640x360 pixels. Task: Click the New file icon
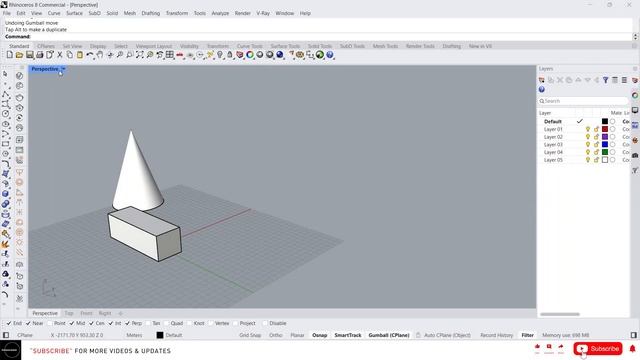[x=9, y=55]
